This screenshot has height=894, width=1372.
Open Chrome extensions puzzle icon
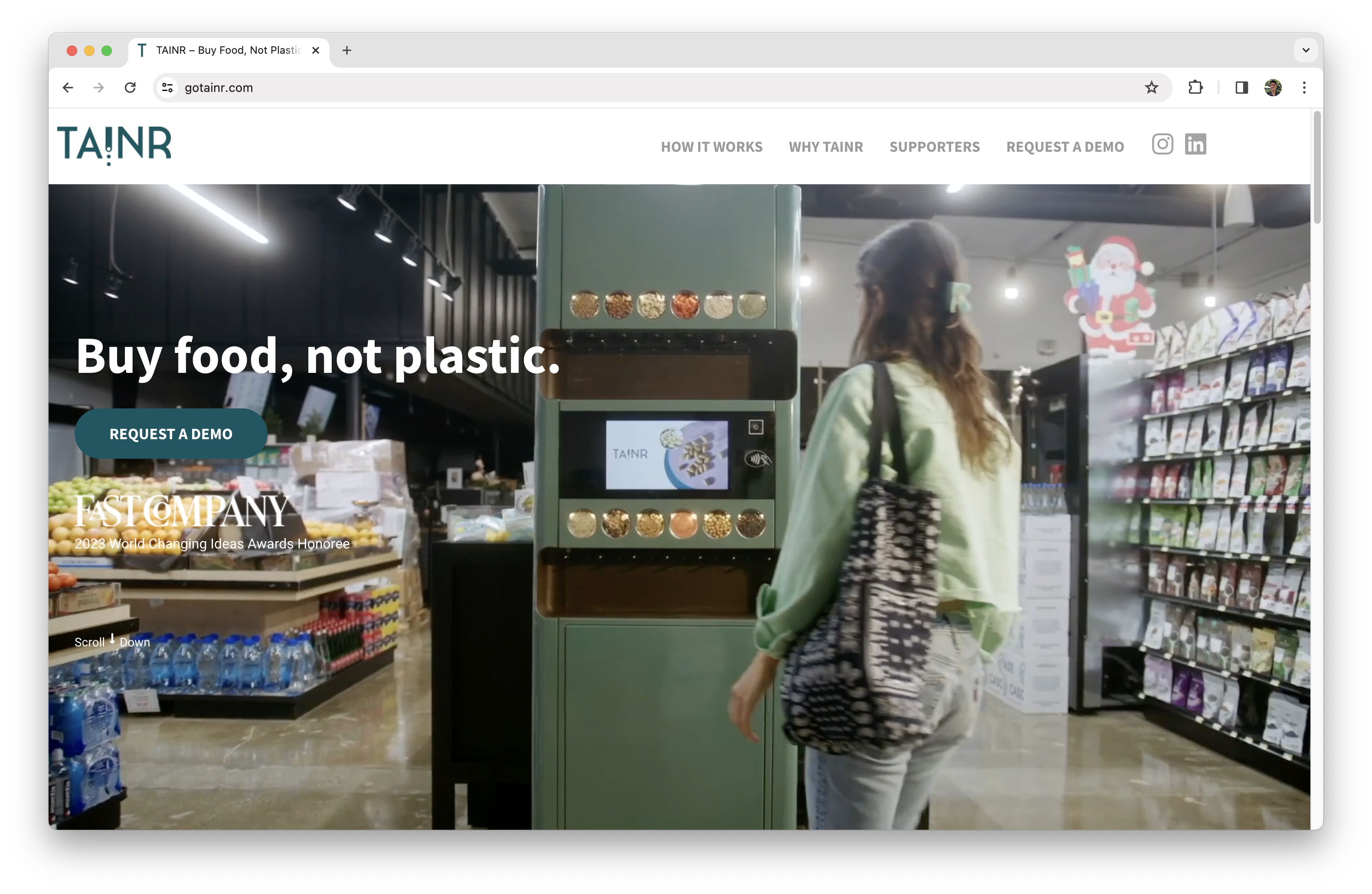coord(1195,88)
